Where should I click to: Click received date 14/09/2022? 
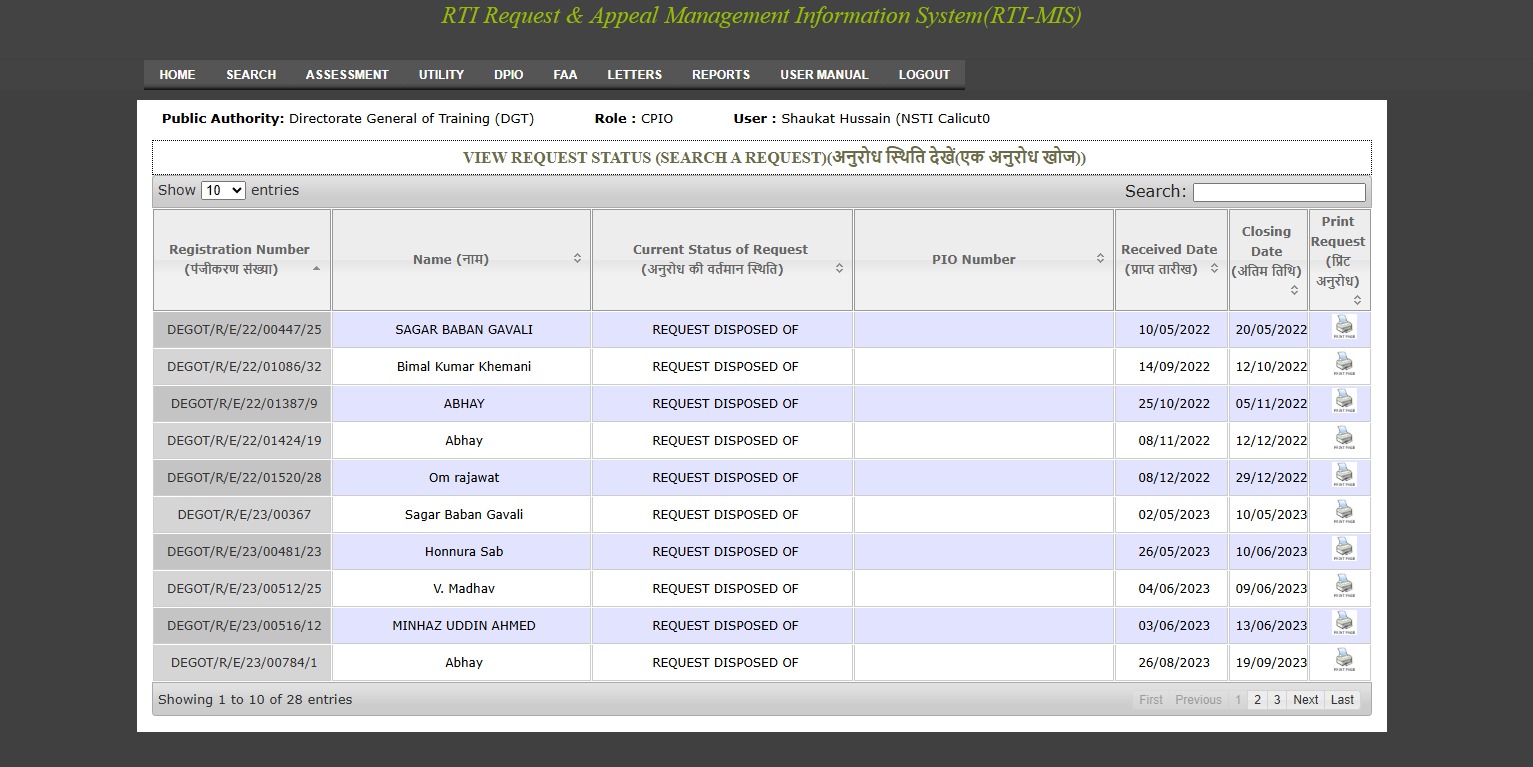point(1174,366)
